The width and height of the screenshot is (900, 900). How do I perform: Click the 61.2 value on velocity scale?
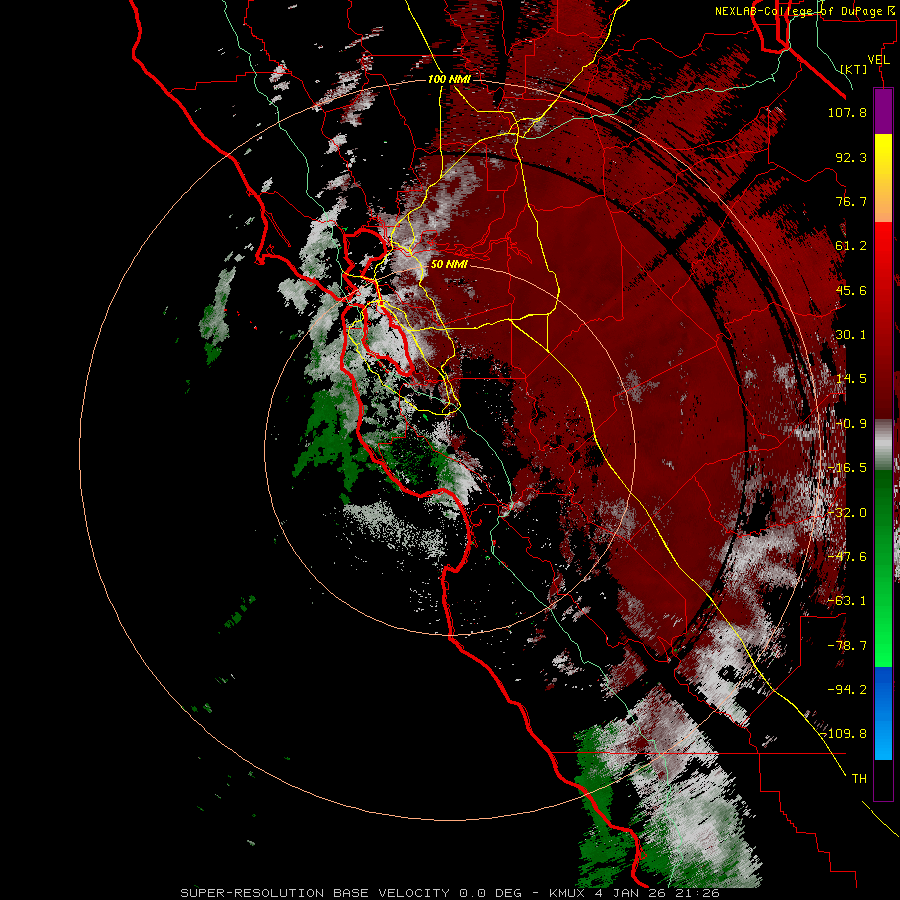[x=851, y=246]
